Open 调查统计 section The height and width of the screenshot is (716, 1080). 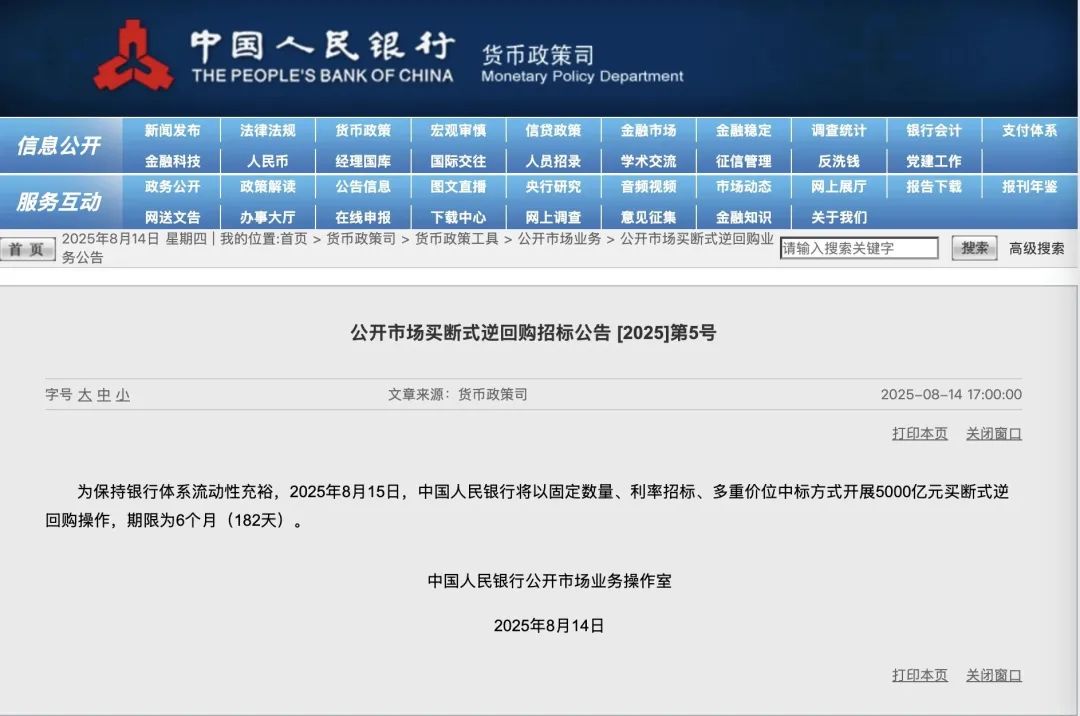pyautogui.click(x=838, y=130)
